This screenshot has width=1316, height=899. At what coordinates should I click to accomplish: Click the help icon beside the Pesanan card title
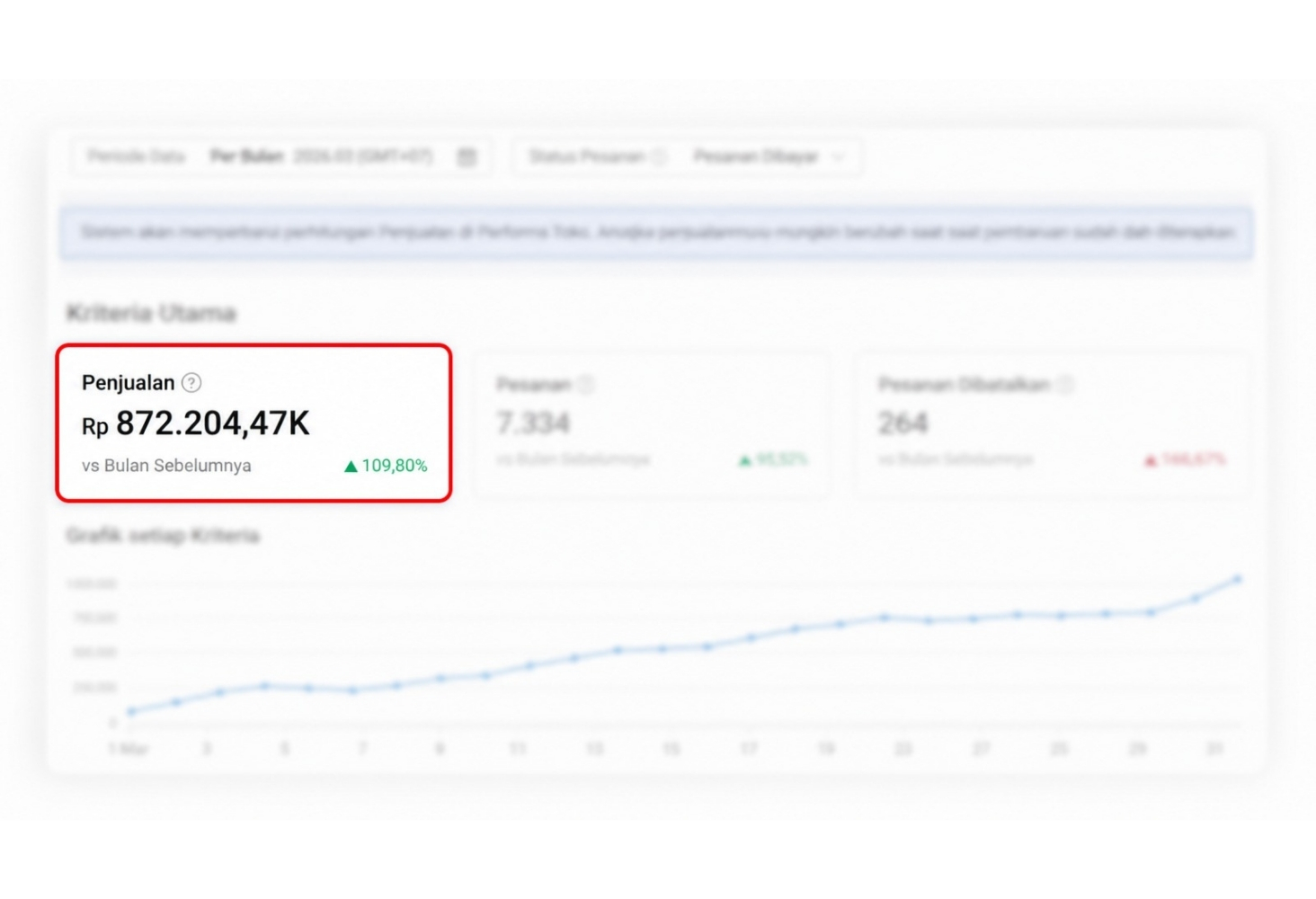586,385
